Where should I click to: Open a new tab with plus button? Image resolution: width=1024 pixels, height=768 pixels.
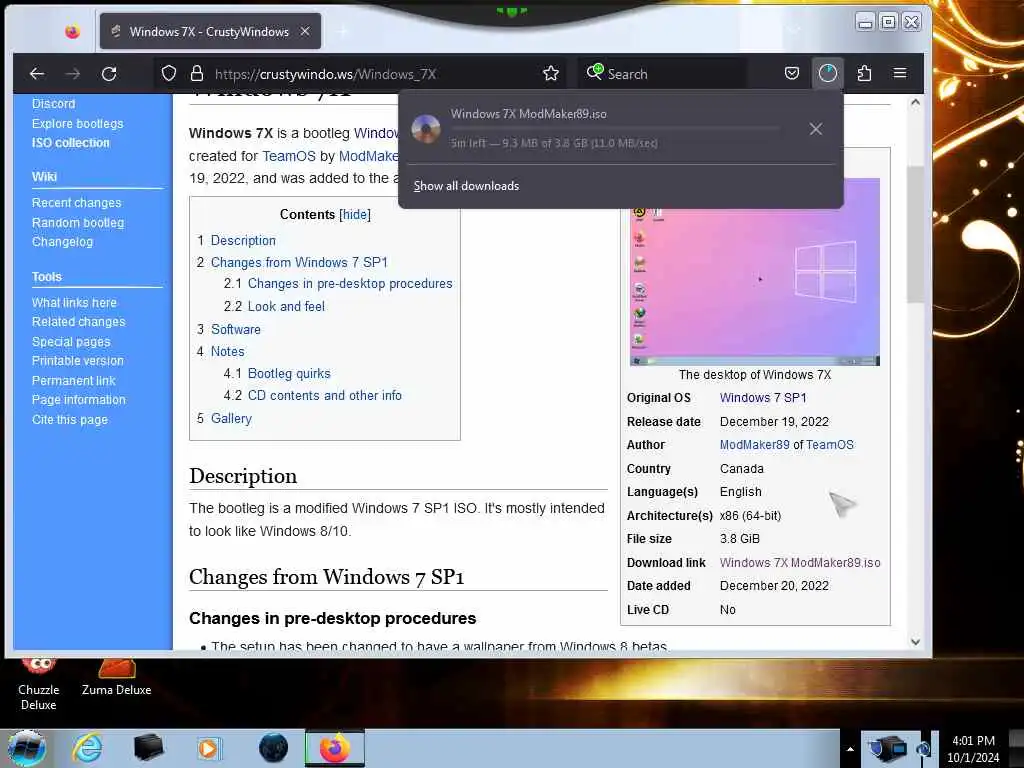(344, 31)
